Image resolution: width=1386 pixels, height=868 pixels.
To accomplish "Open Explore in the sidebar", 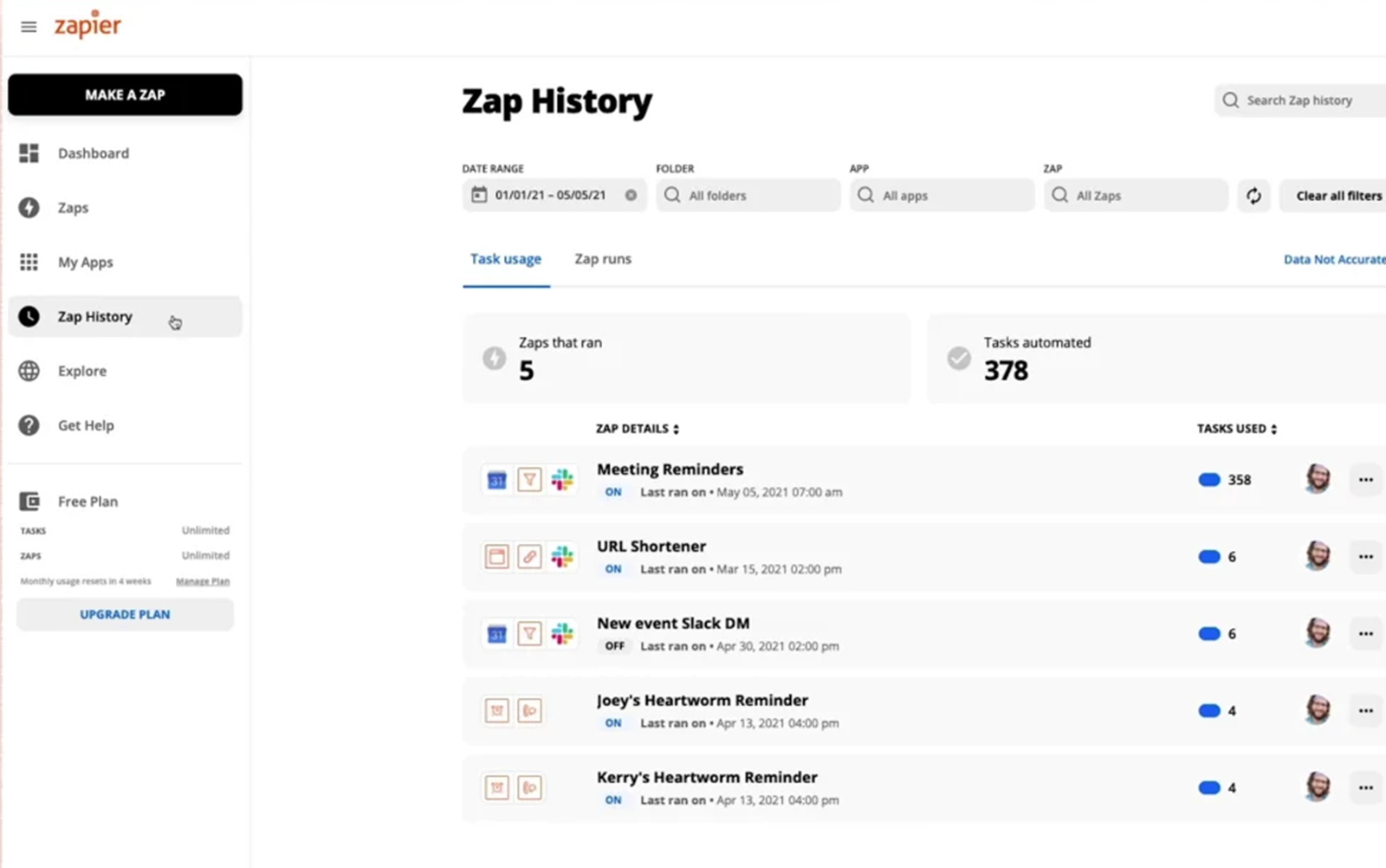I will [125, 371].
